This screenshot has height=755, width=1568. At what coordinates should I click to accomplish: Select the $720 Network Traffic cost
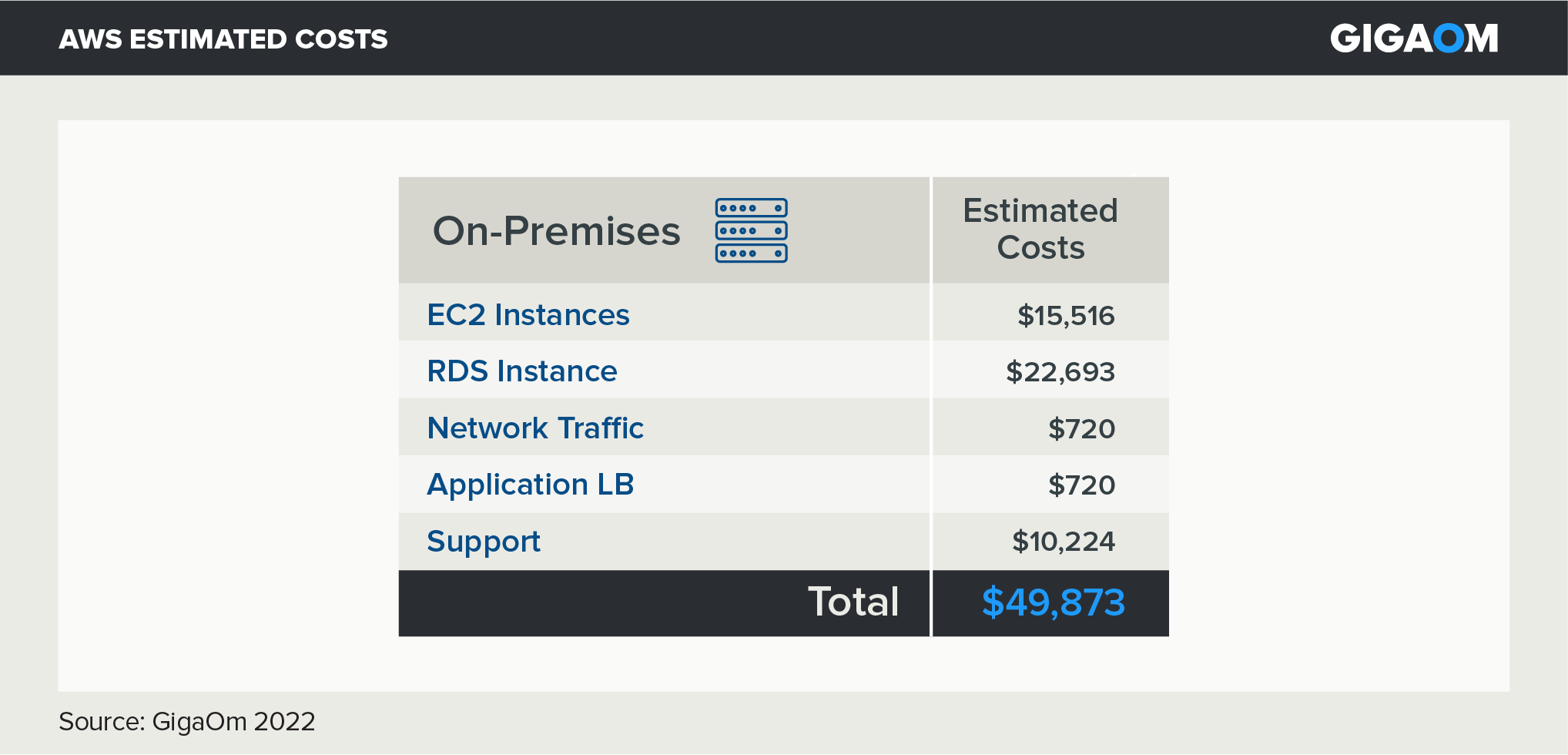click(1081, 429)
